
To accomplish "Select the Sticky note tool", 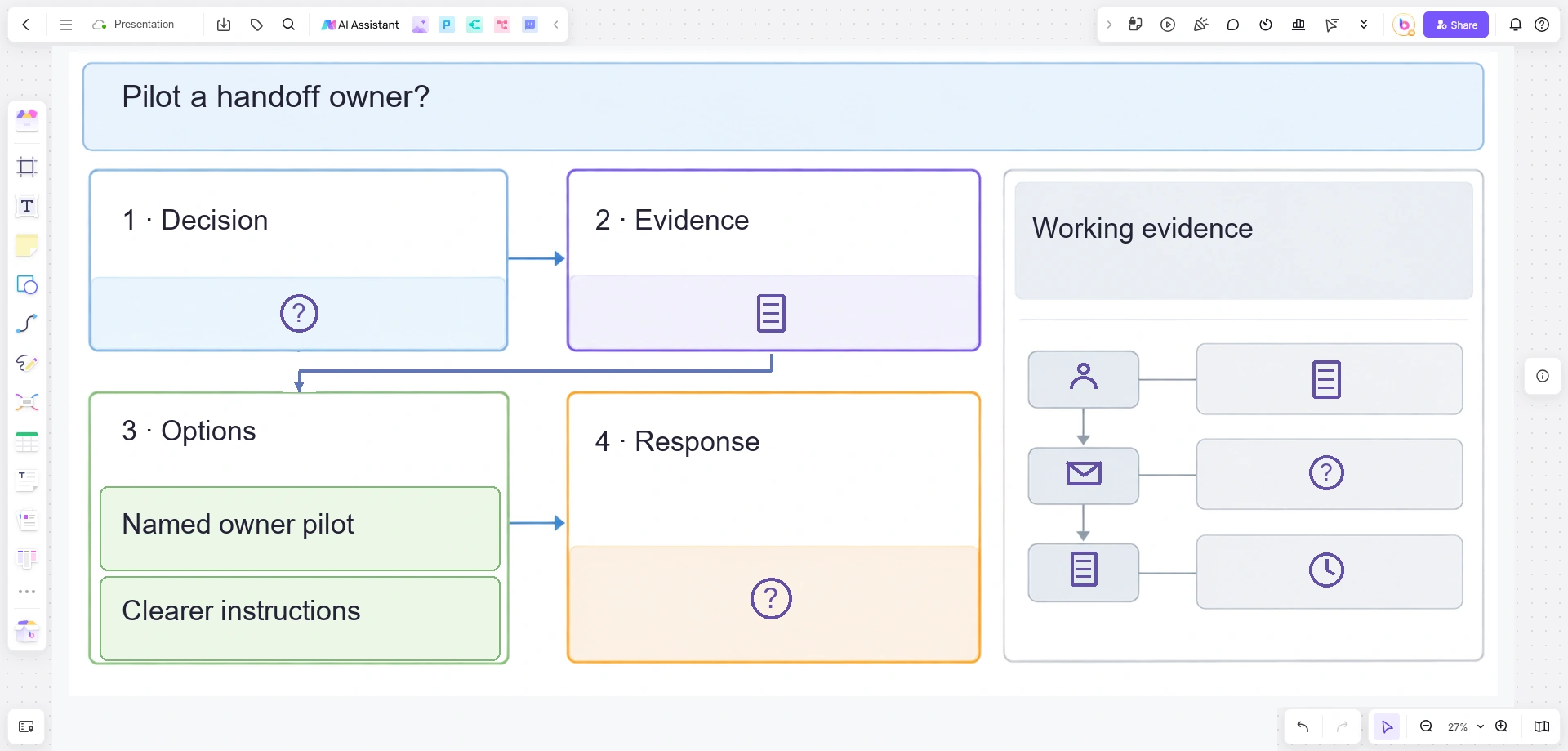I will click(x=27, y=245).
